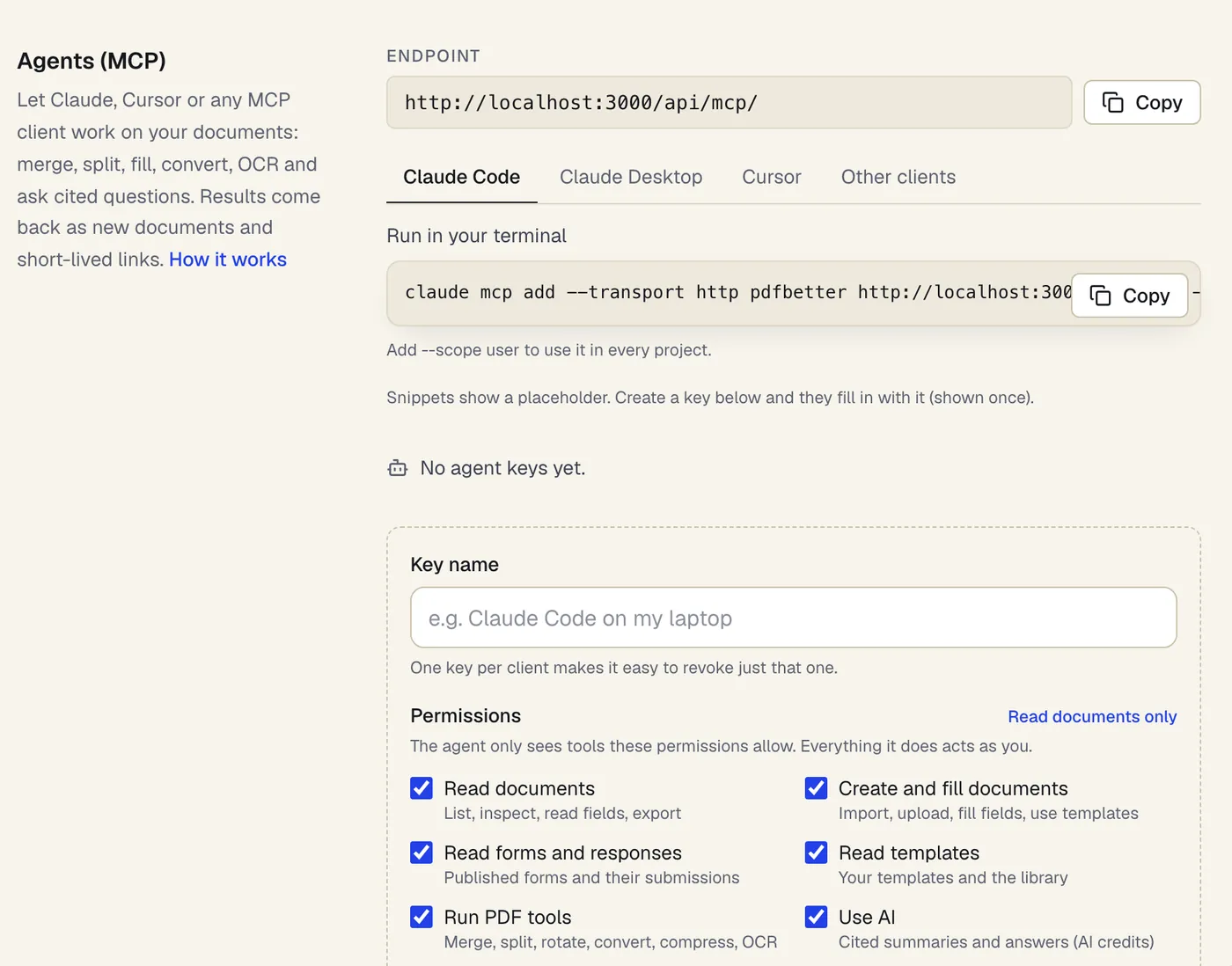Click the terminal command snippet text
Viewport: 1232px width, 966px height.
[737, 292]
